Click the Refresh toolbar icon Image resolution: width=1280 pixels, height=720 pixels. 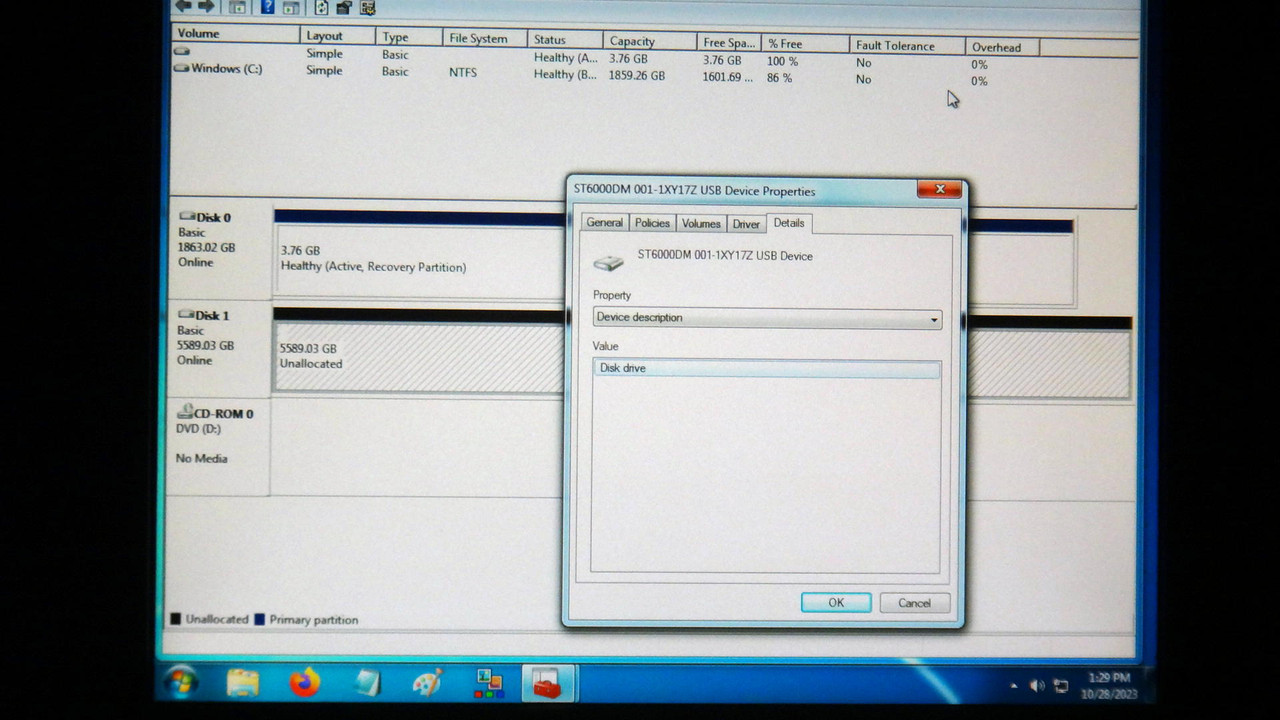[x=321, y=7]
